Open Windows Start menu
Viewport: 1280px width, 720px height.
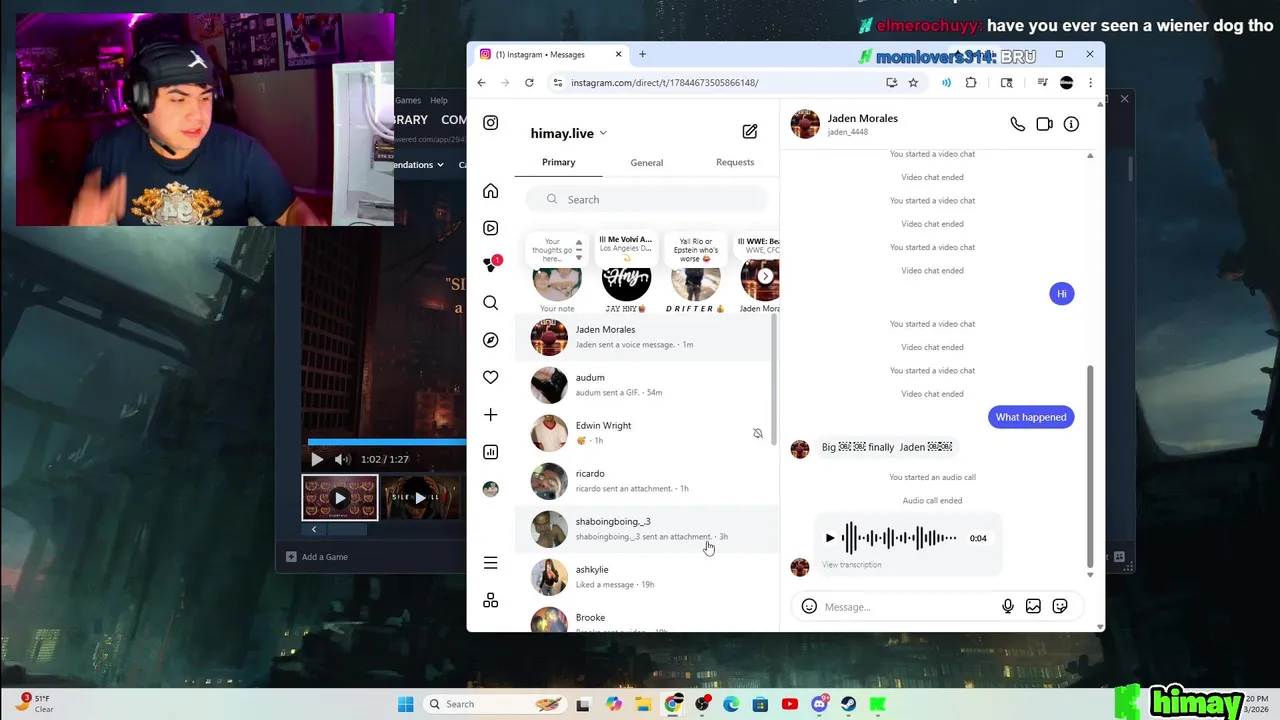[405, 704]
